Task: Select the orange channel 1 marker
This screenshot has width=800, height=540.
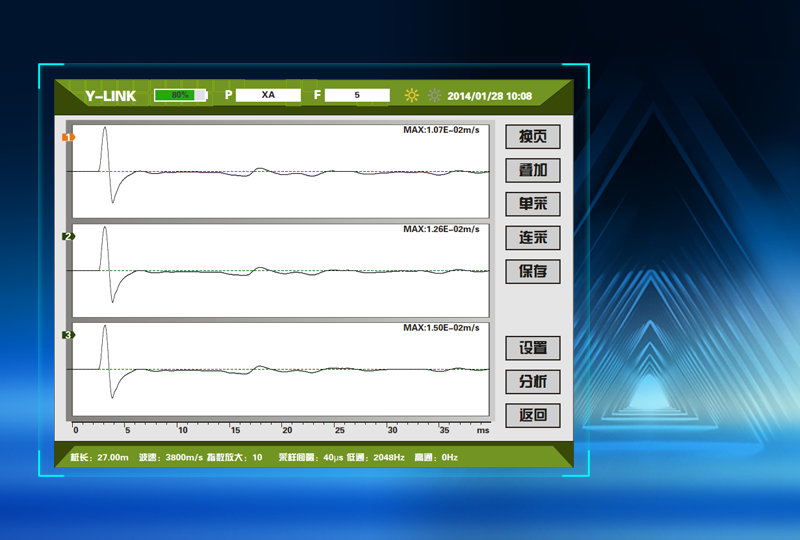Action: coord(68,137)
